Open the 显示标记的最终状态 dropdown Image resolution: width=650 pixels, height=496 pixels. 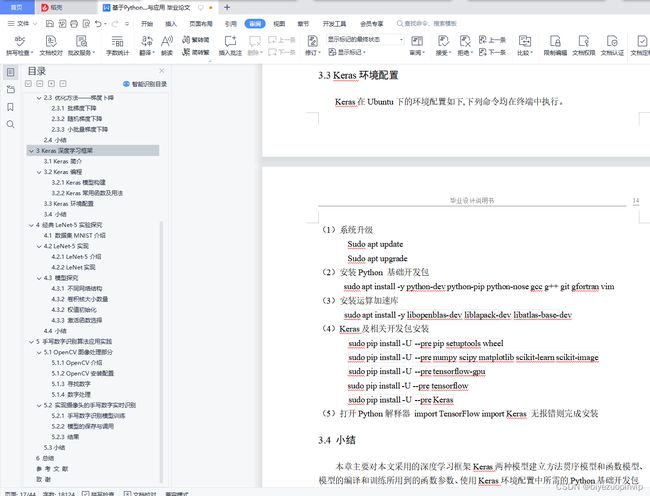point(365,39)
